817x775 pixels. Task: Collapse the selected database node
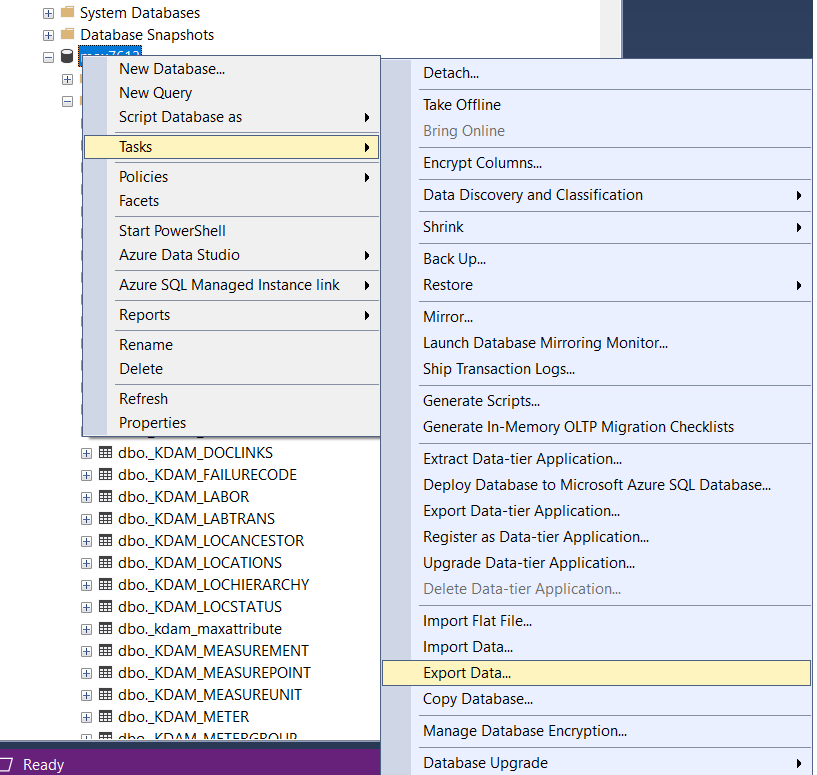[x=48, y=57]
